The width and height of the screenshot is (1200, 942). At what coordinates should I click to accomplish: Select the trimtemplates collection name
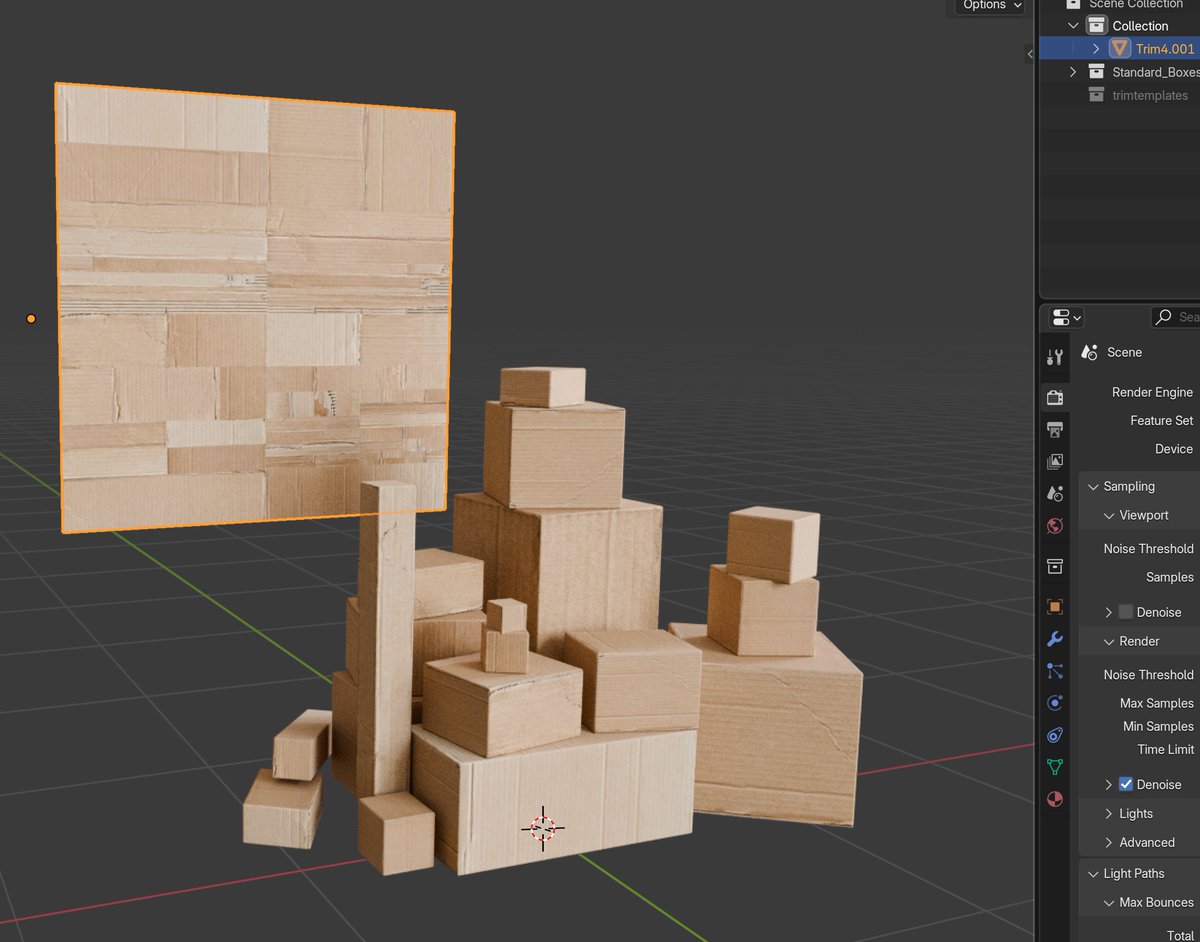[x=1150, y=96]
